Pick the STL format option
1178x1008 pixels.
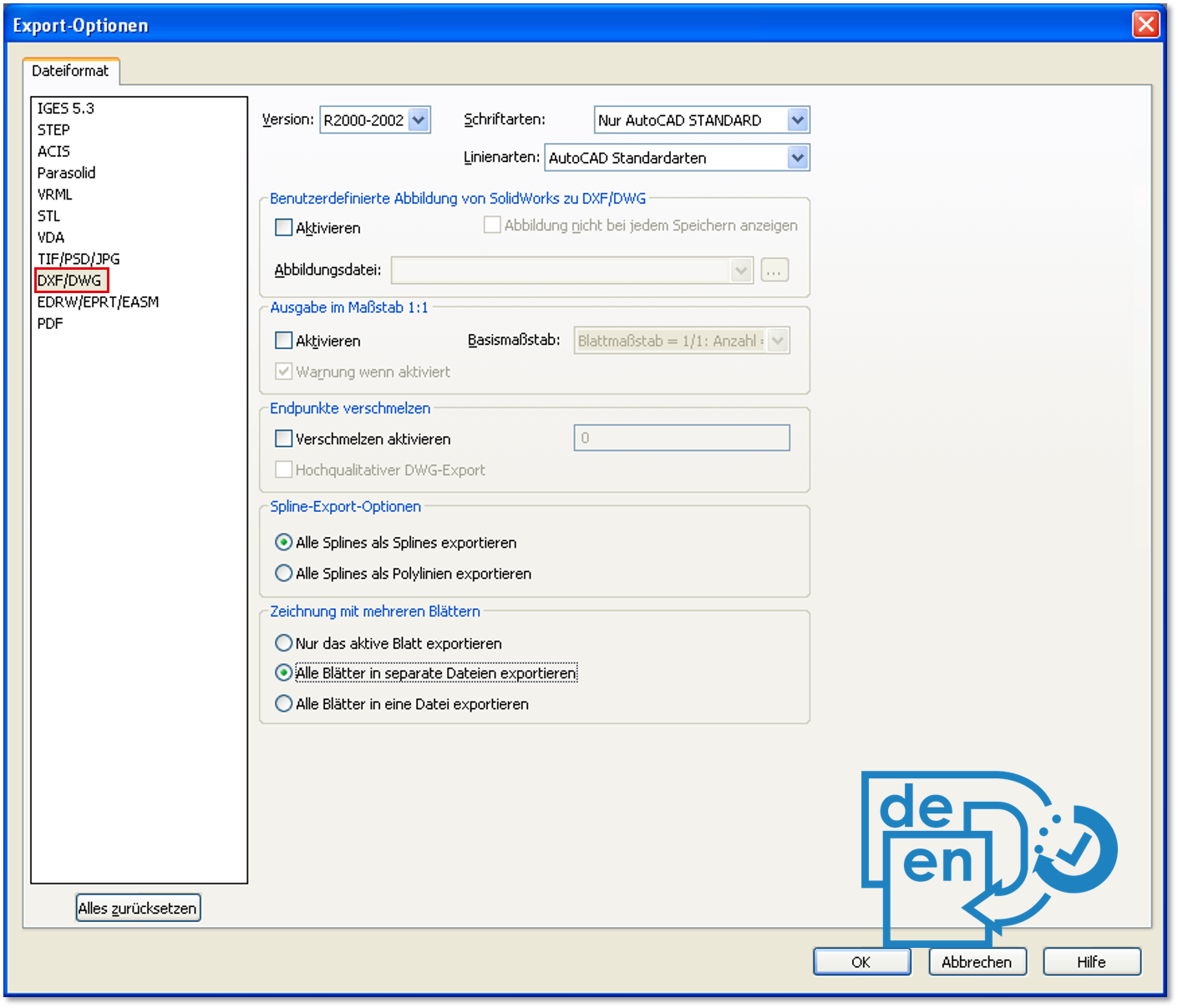pyautogui.click(x=48, y=216)
